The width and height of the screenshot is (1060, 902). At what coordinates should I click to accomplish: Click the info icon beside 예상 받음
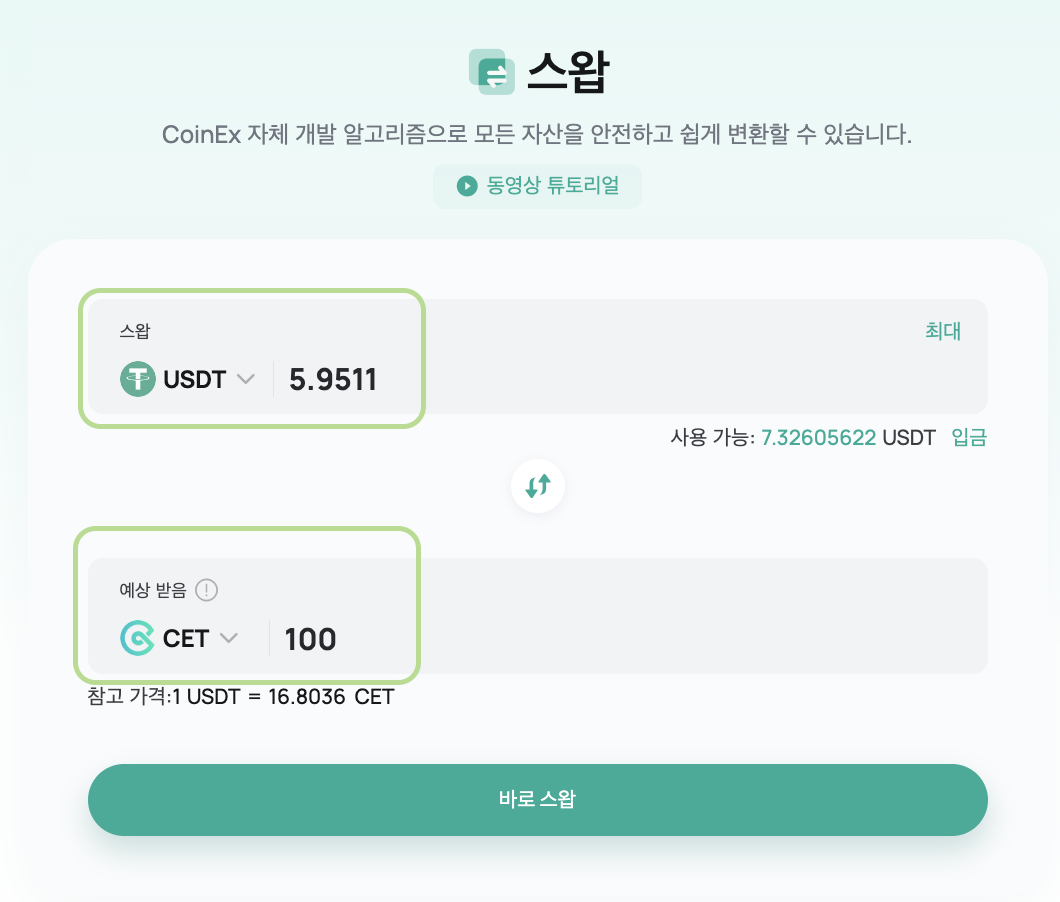pyautogui.click(x=206, y=590)
